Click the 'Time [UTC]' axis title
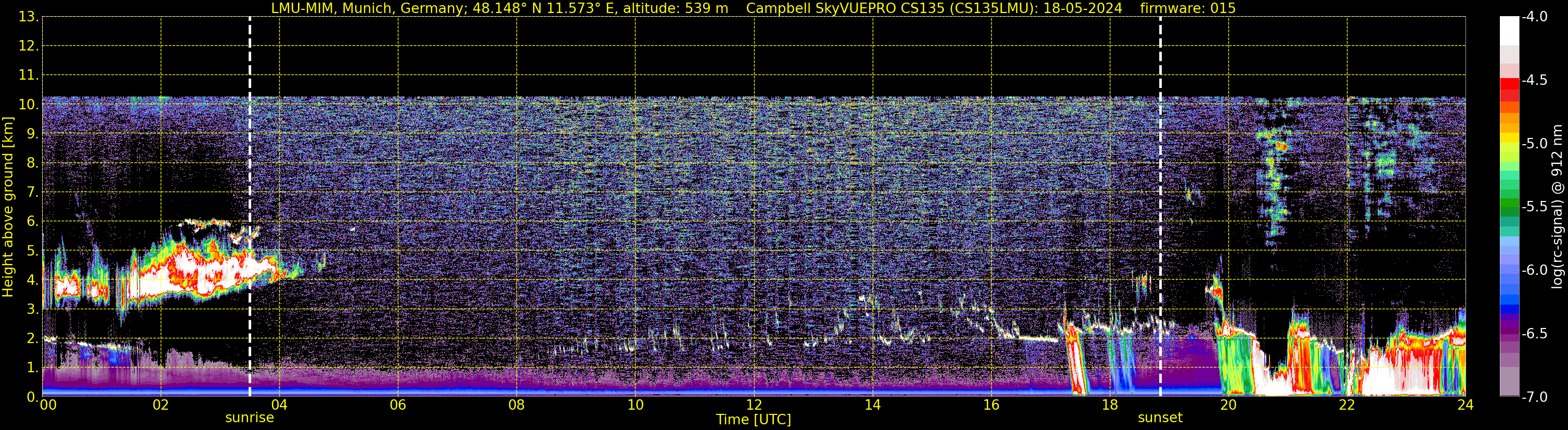This screenshot has height=430, width=1568. click(x=754, y=420)
